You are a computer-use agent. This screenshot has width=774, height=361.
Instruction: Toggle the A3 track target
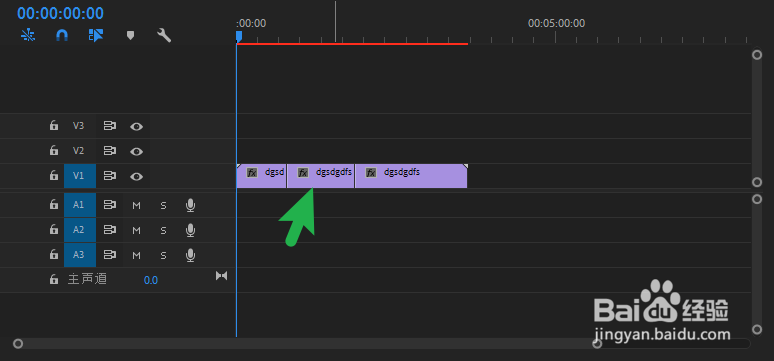tap(79, 255)
